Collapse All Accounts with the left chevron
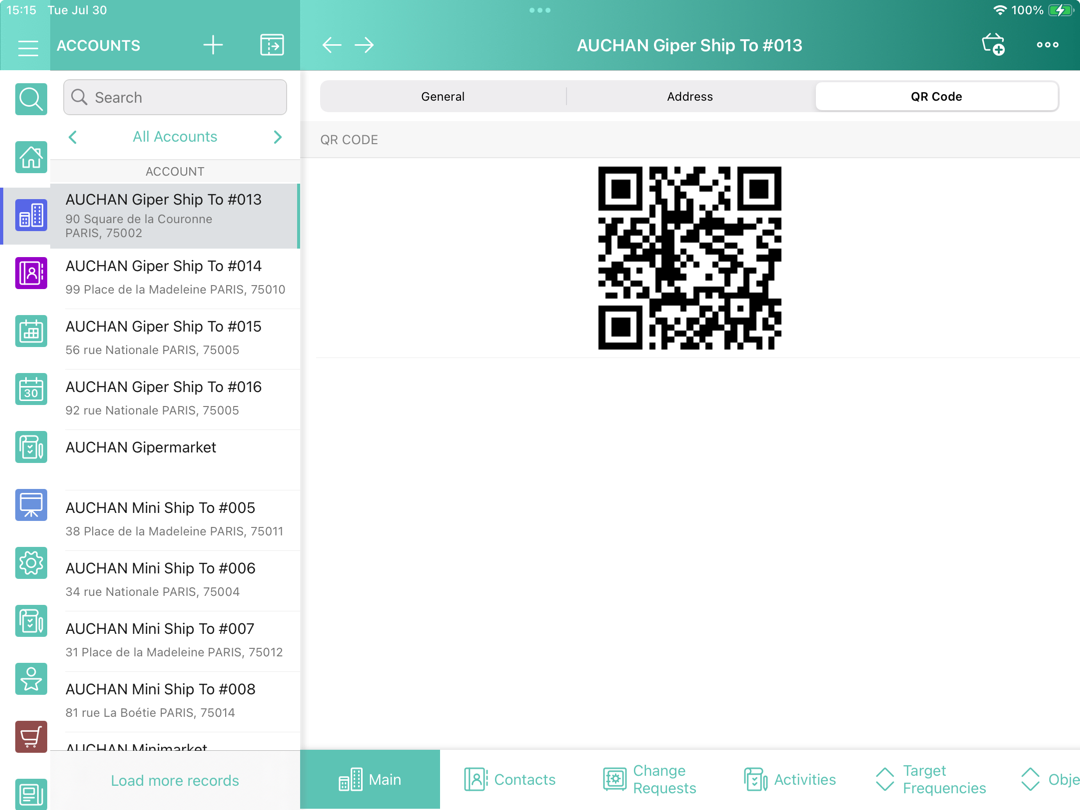The image size is (1080, 810). [x=72, y=137]
